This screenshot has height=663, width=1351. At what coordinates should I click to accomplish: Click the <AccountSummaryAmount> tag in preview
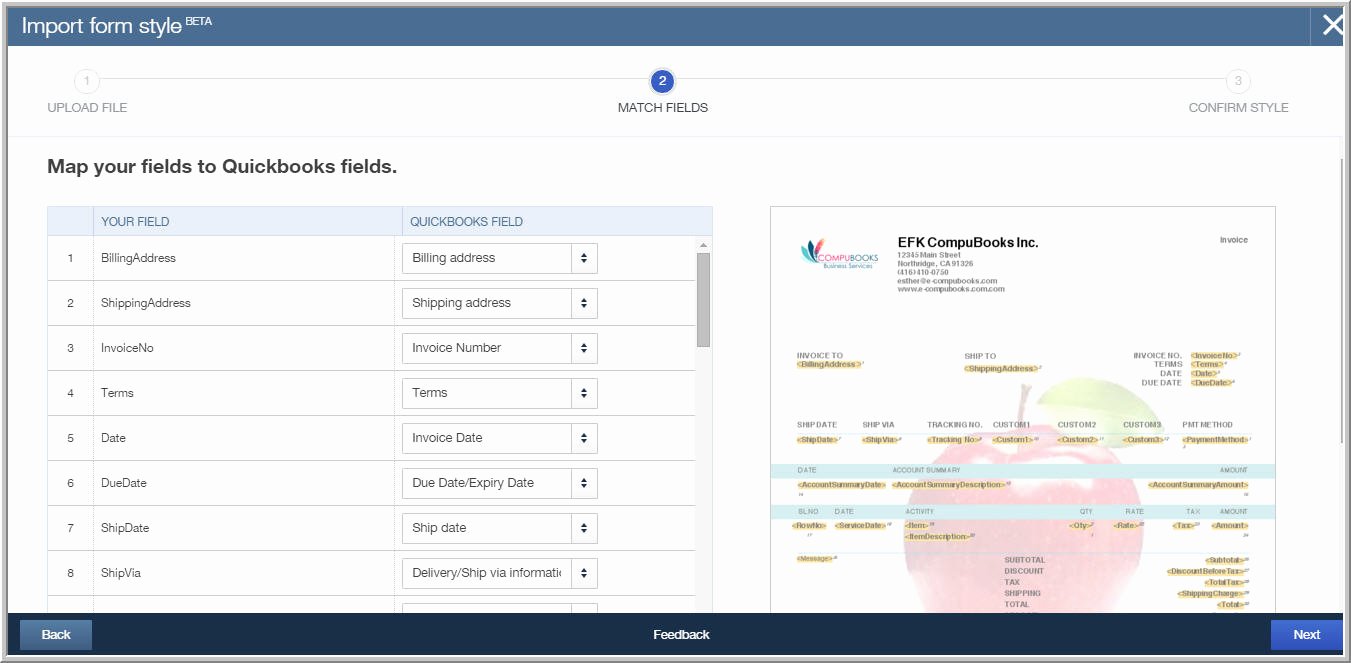pos(1198,485)
